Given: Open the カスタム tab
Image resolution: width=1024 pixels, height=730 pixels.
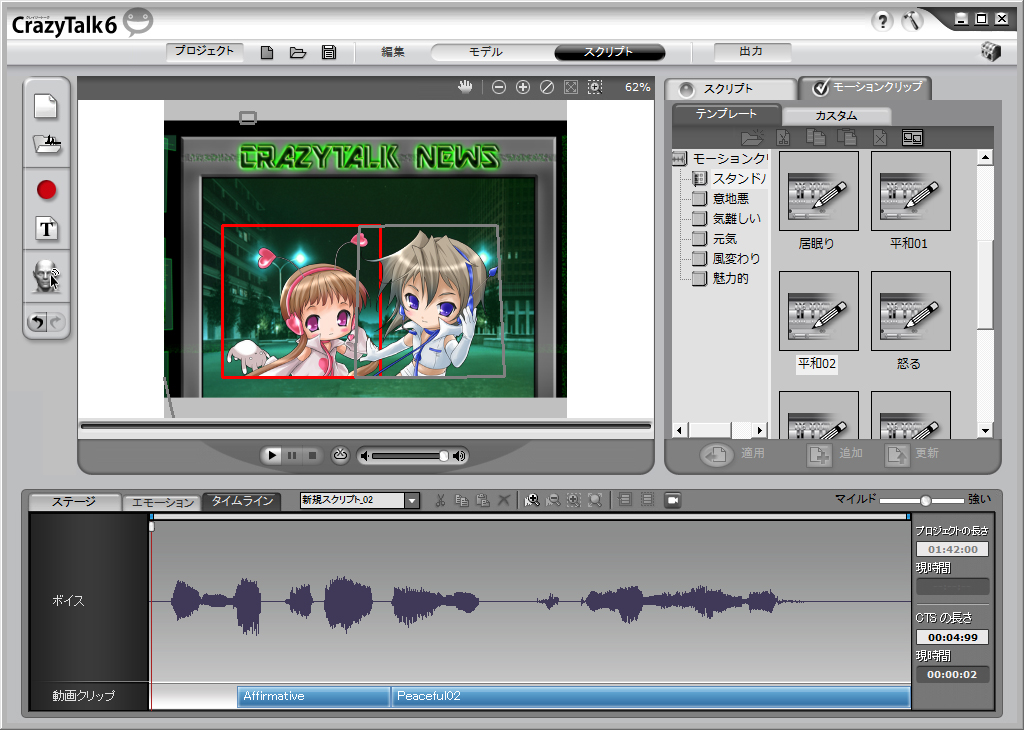Looking at the screenshot, I should click(x=836, y=116).
